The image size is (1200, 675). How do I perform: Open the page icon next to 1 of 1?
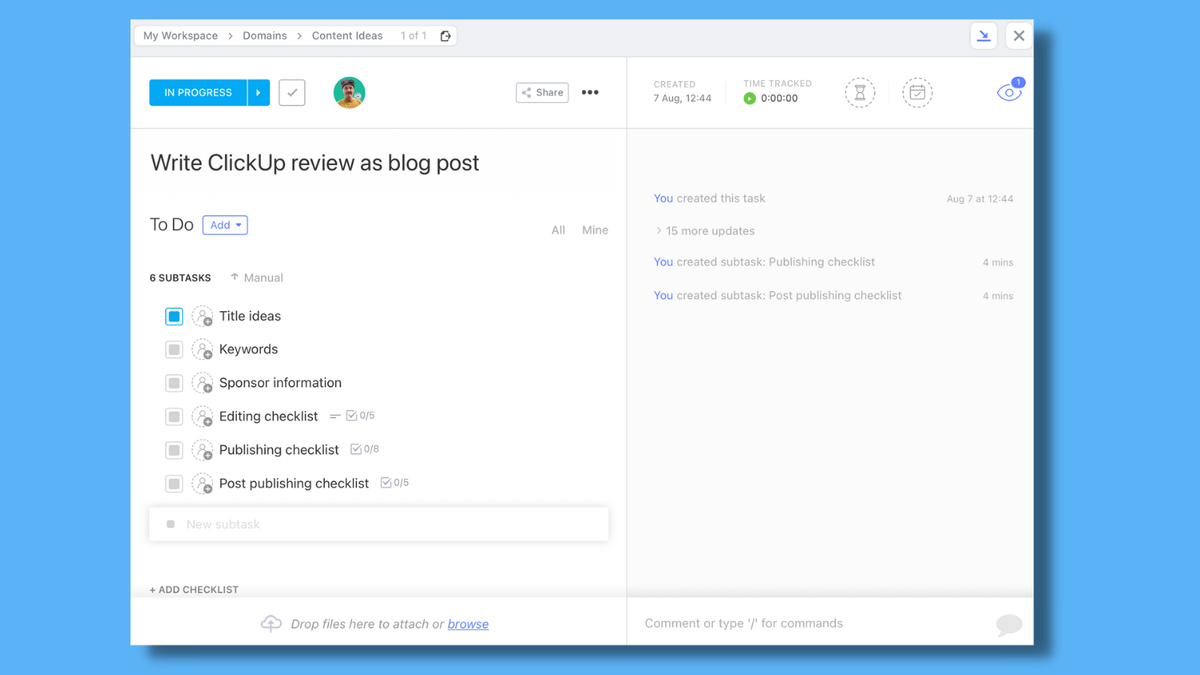coord(446,36)
